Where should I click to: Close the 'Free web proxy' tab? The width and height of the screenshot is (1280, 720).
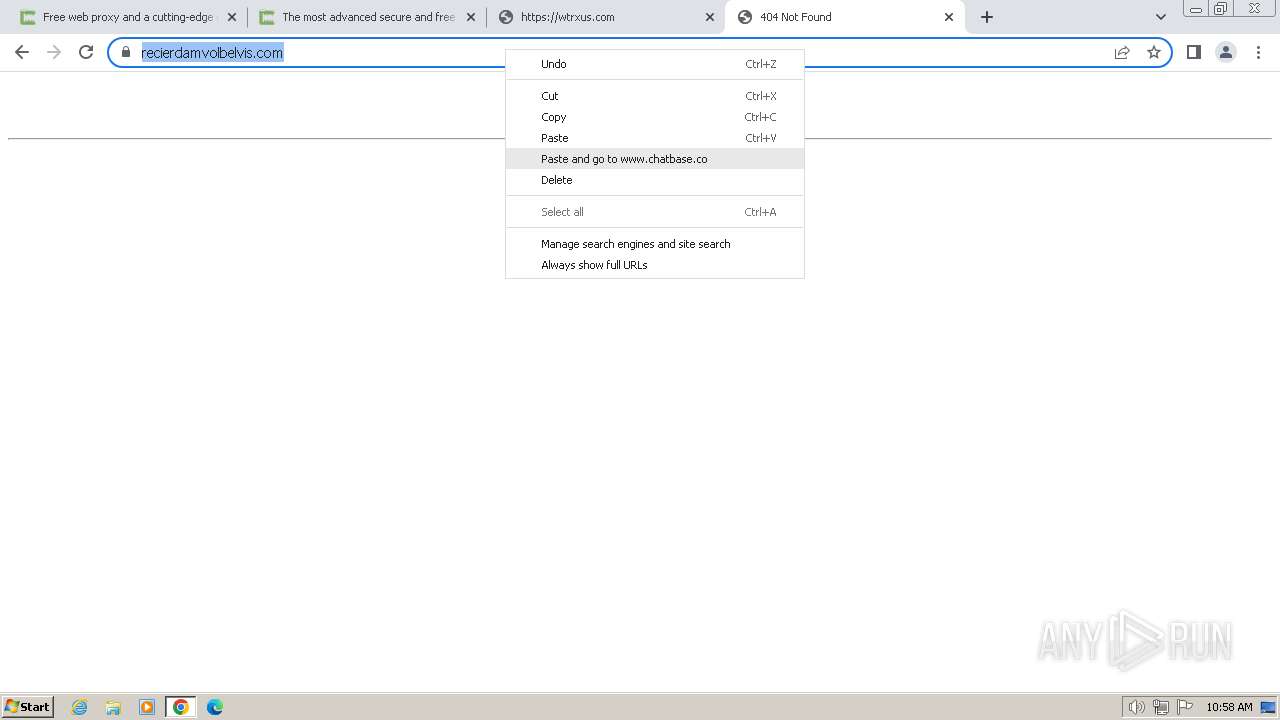point(232,17)
